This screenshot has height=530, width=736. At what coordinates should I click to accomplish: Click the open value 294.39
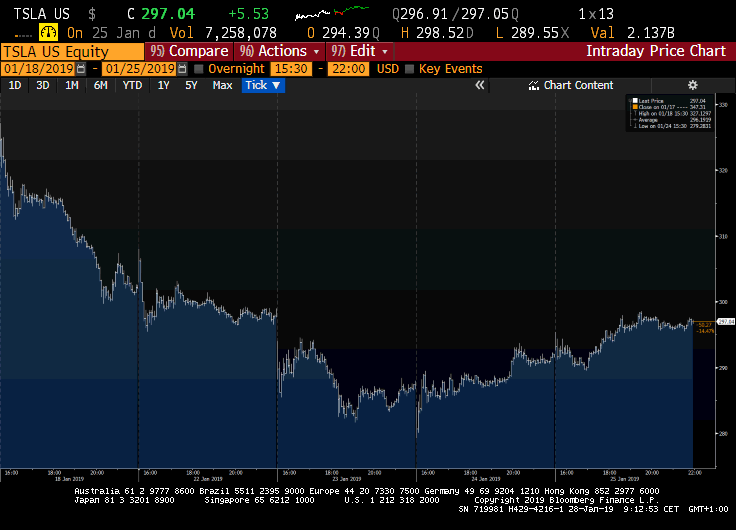pyautogui.click(x=346, y=33)
